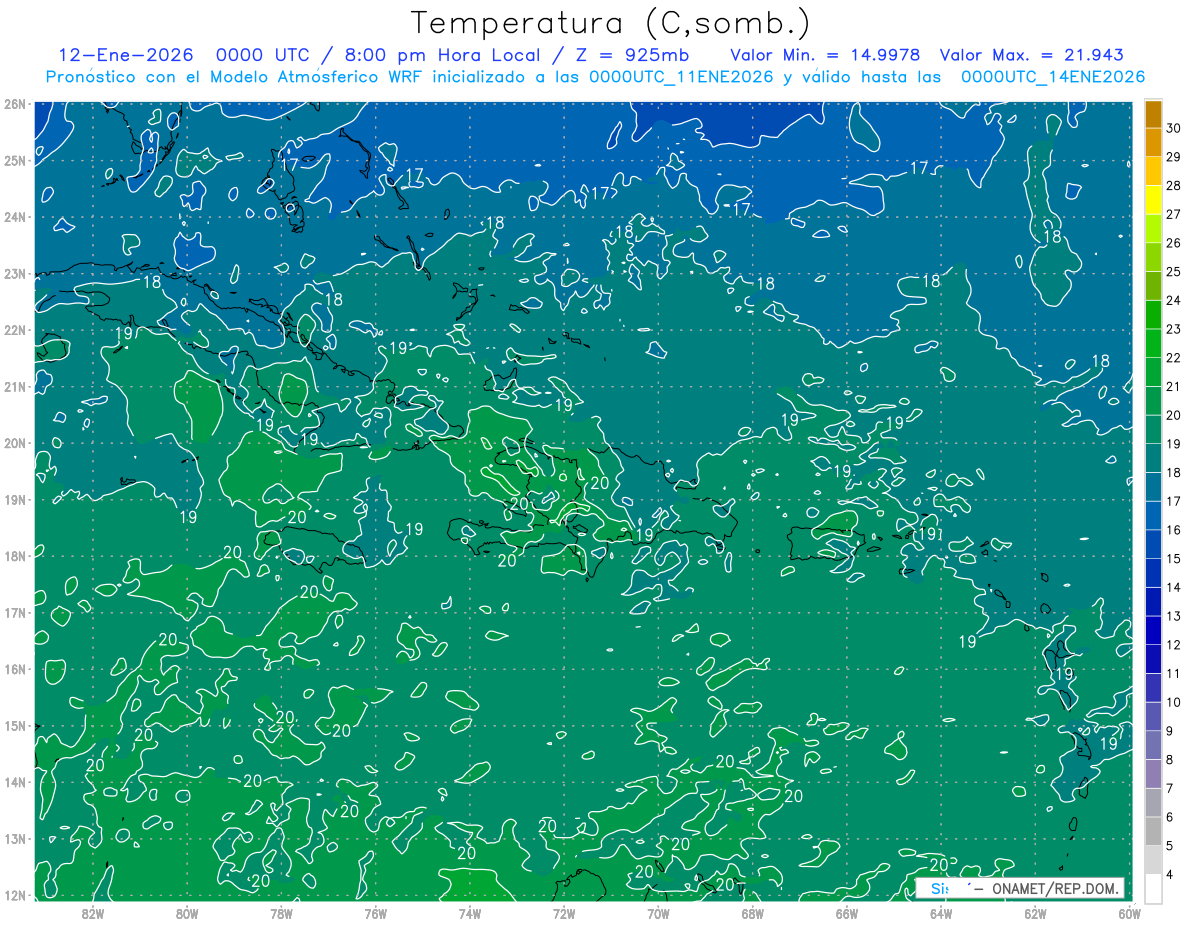The width and height of the screenshot is (1200, 927).
Task: Pick the yellow swatch between 27 and 28
Action: point(1153,200)
